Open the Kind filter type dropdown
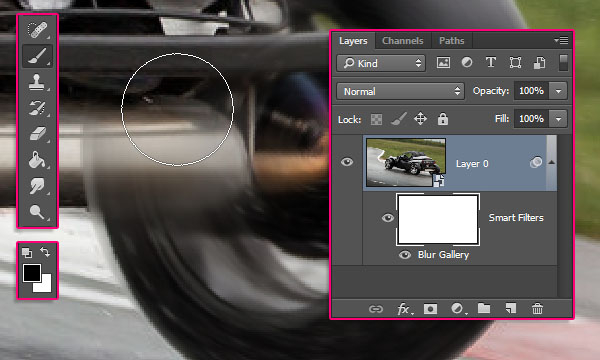Screen dimensions: 600x360 pos(381,63)
